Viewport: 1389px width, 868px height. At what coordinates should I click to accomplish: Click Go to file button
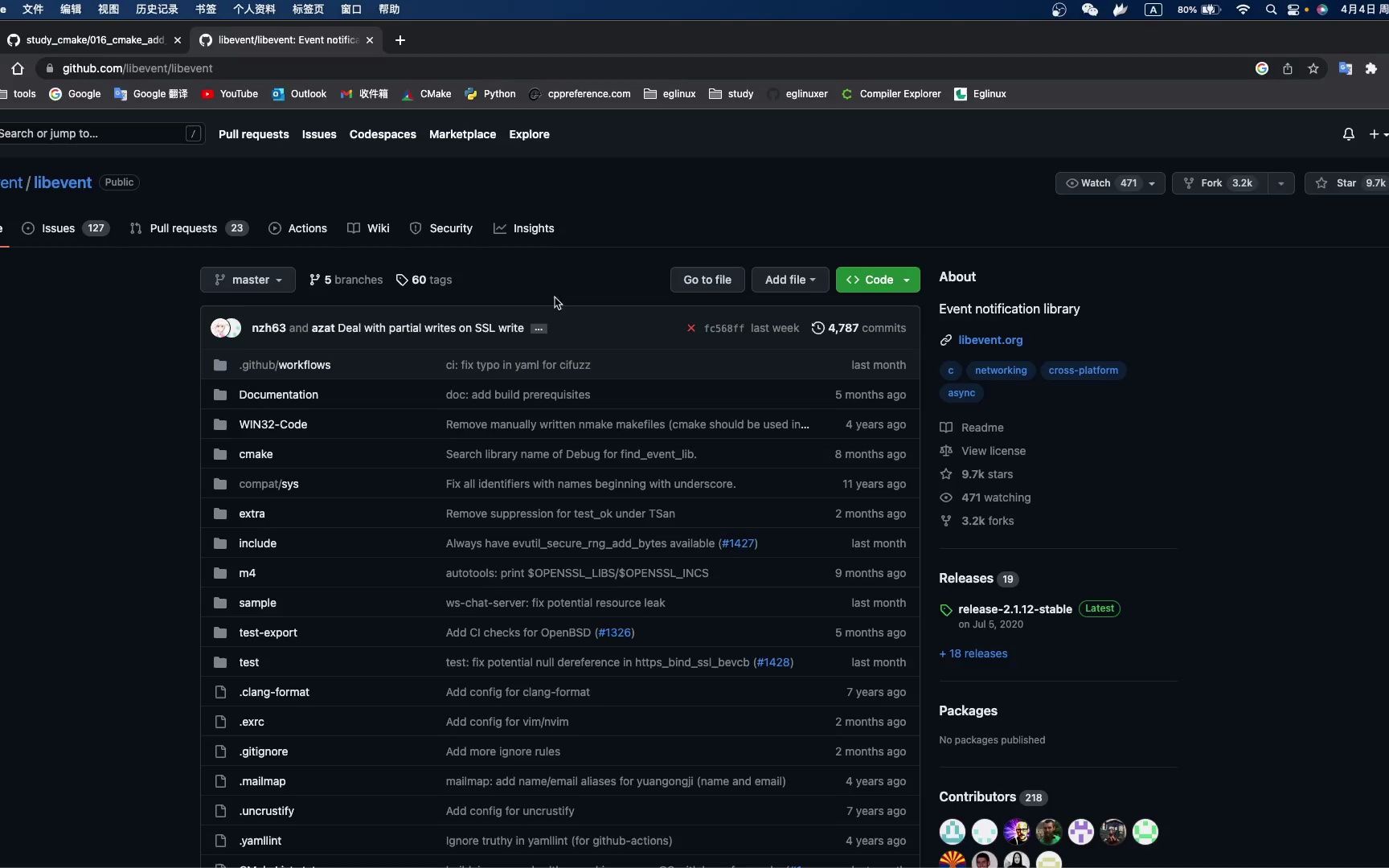click(x=707, y=280)
